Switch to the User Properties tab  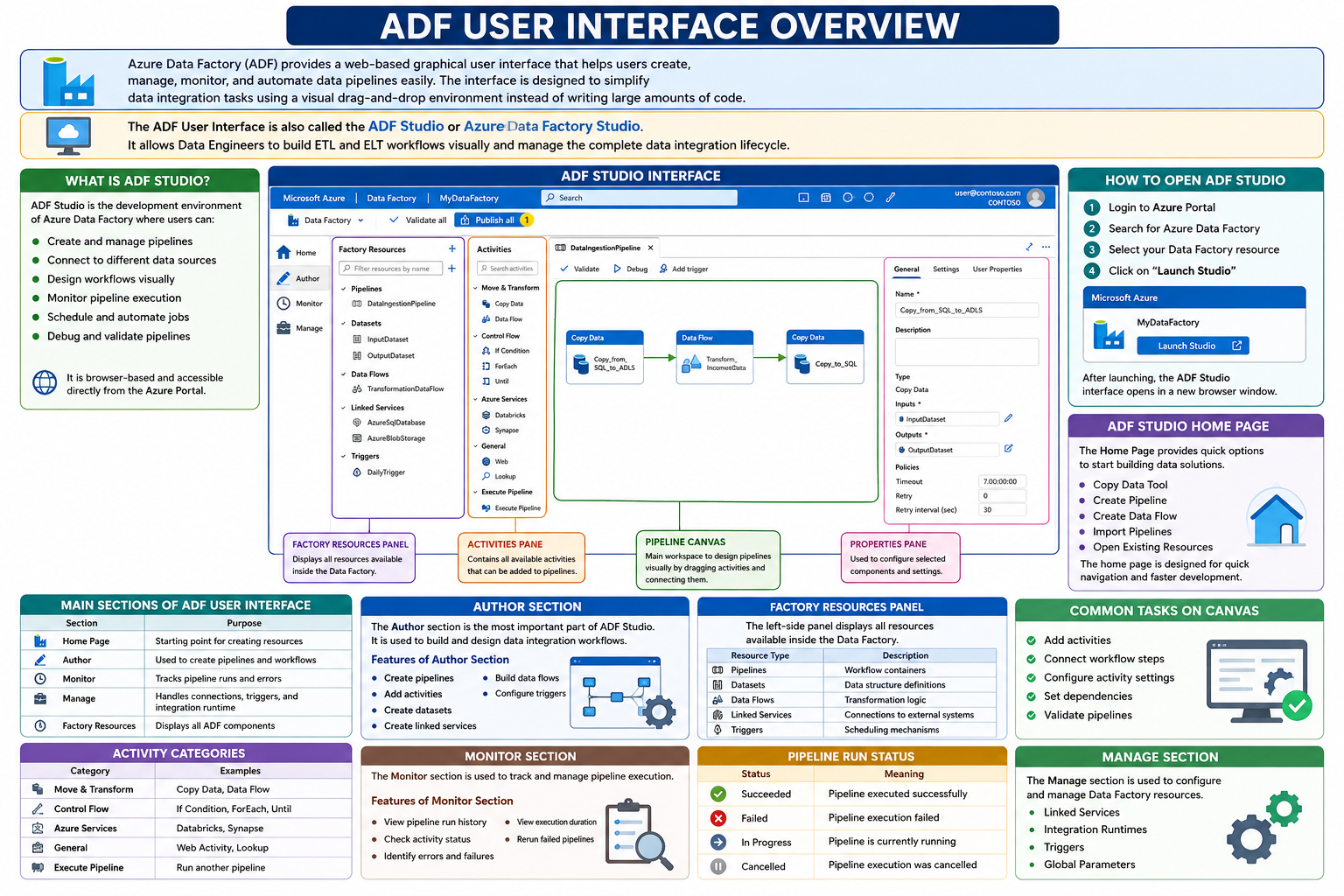coord(997,269)
